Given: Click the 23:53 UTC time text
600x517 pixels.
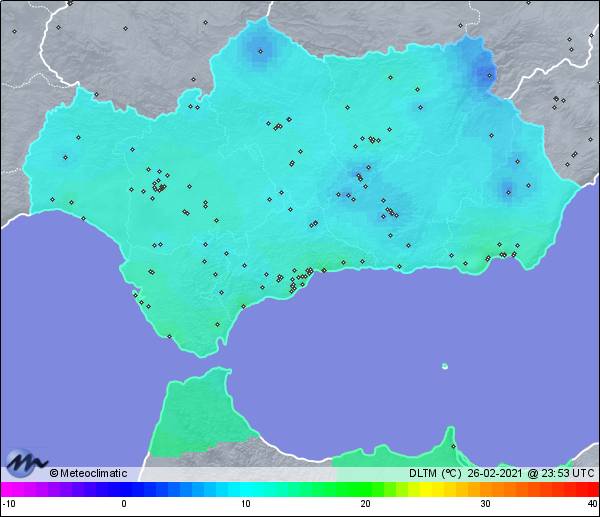Looking at the screenshot, I should (568, 473).
